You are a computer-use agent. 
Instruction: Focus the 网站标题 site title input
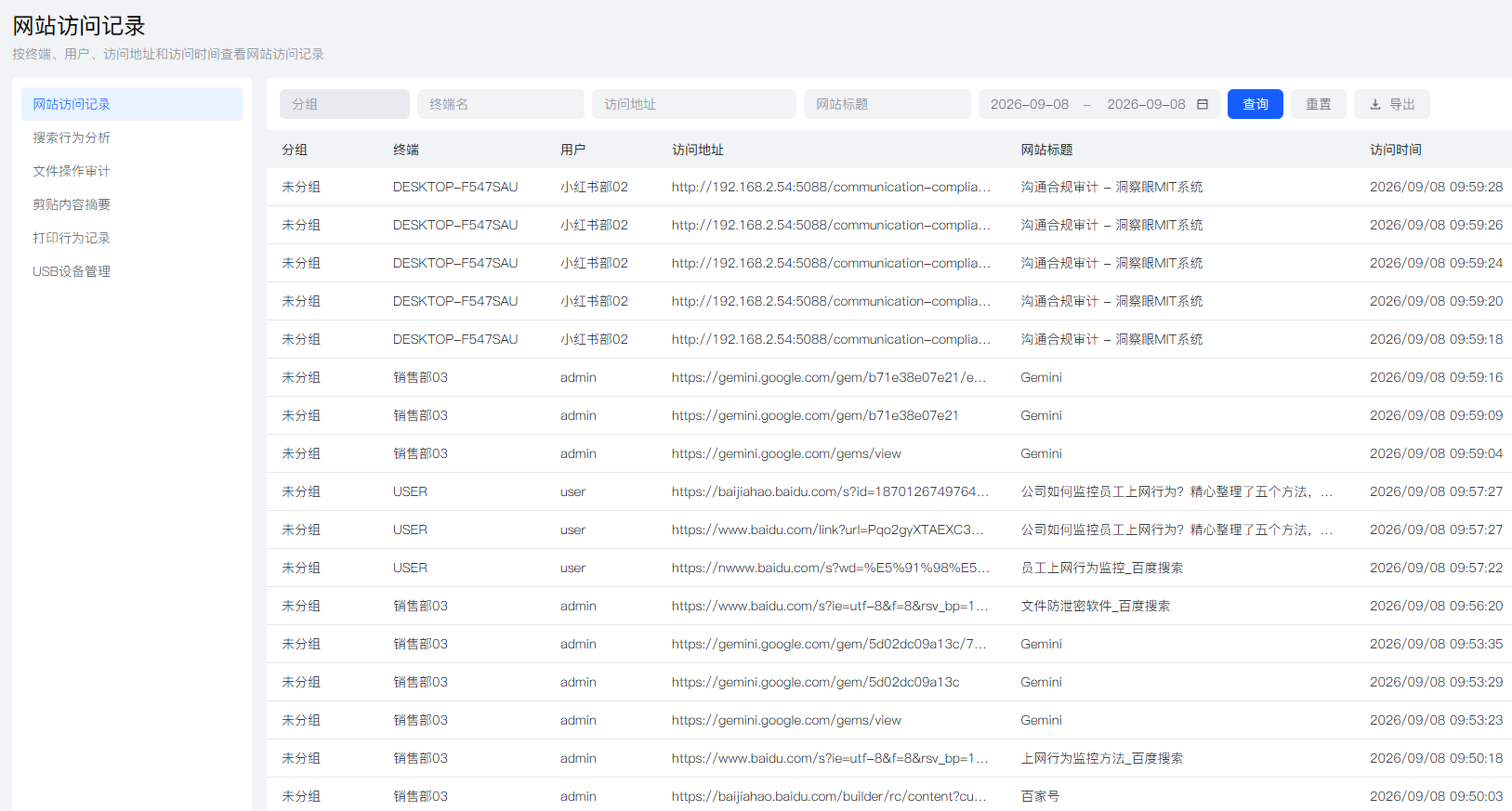point(887,104)
